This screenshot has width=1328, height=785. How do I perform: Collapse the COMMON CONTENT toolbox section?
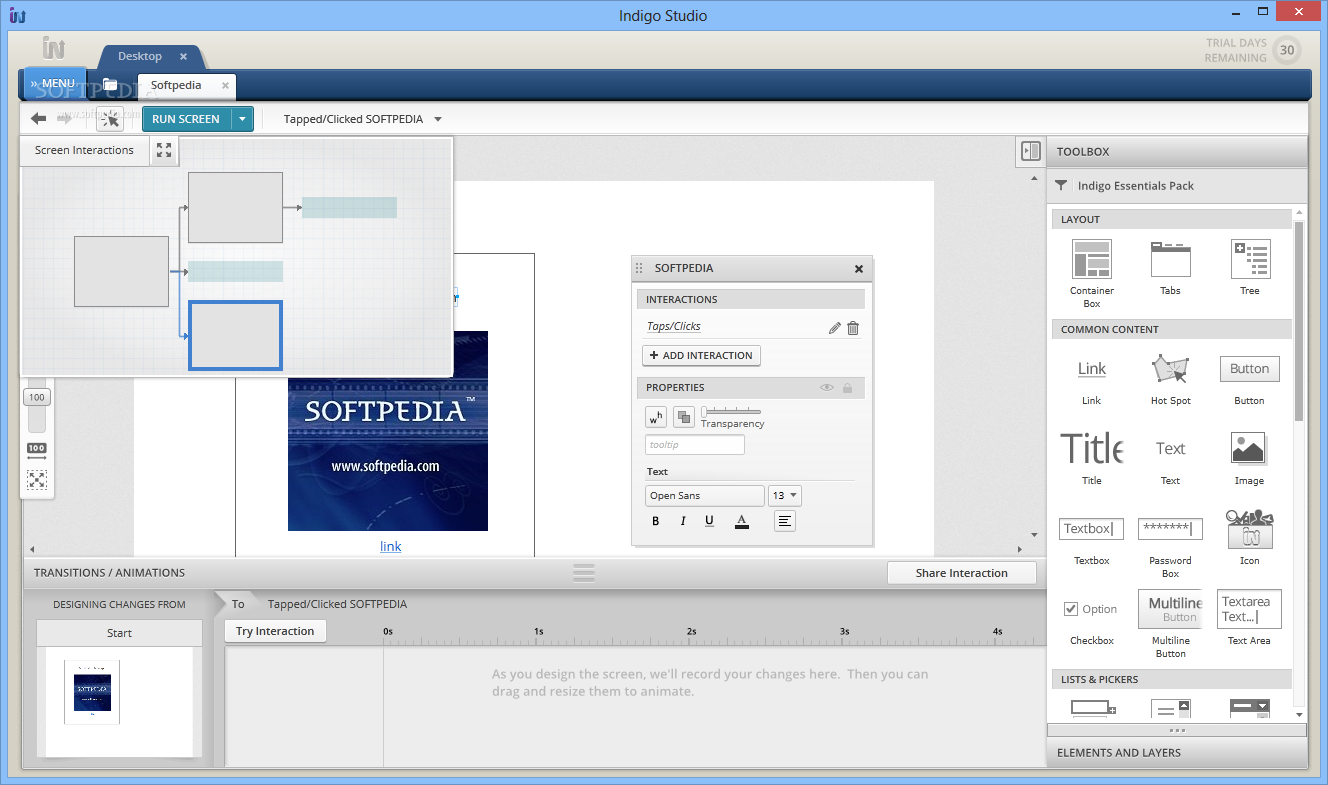click(x=1172, y=329)
